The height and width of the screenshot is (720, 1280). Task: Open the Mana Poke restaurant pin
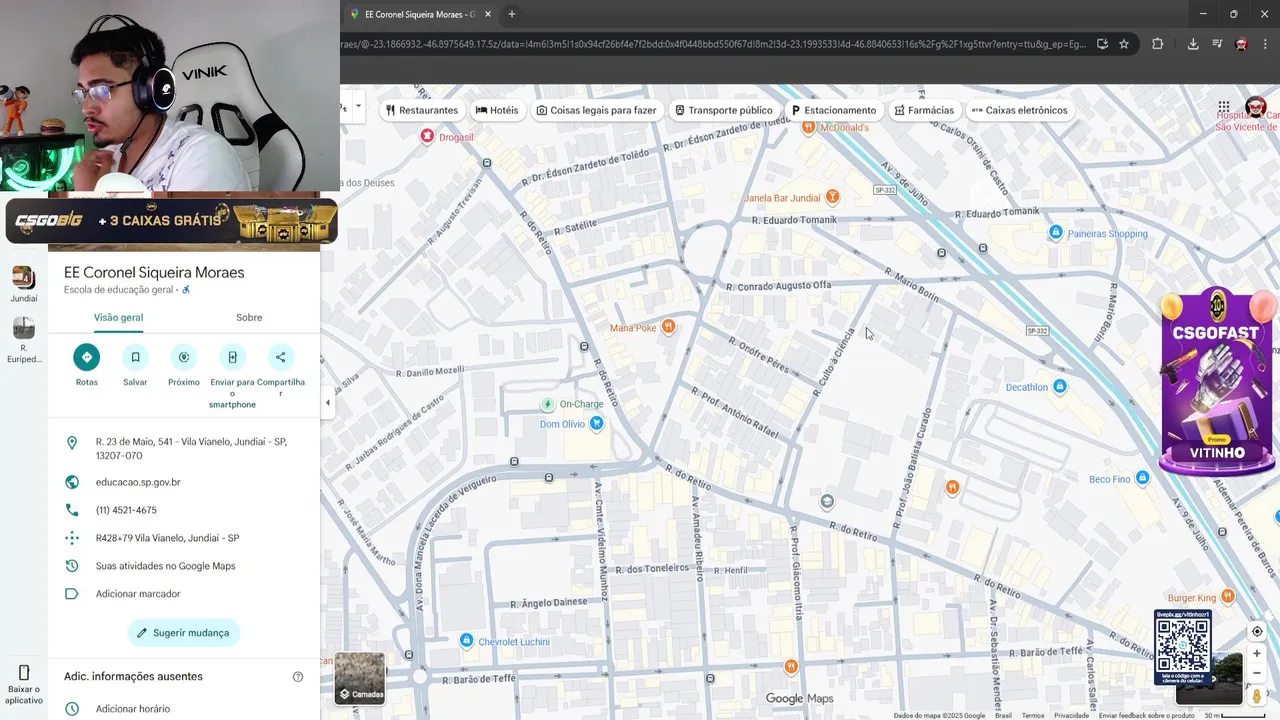click(x=669, y=327)
